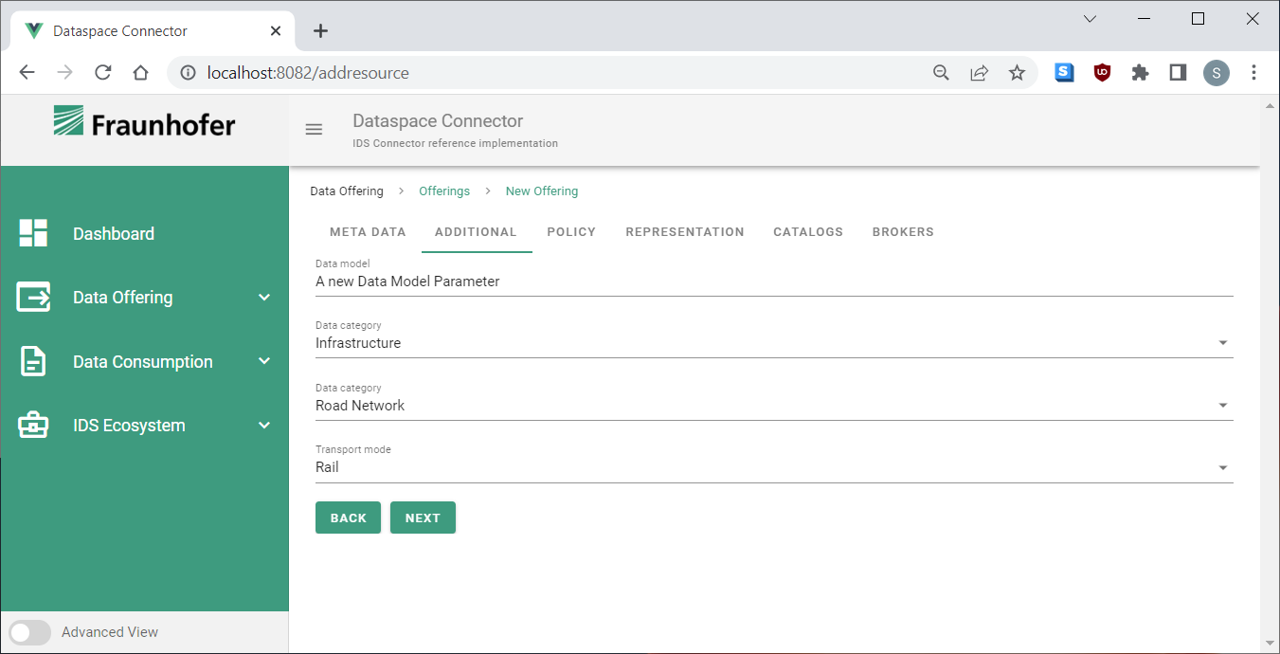
Task: Click the Advanced View label text
Action: point(110,632)
